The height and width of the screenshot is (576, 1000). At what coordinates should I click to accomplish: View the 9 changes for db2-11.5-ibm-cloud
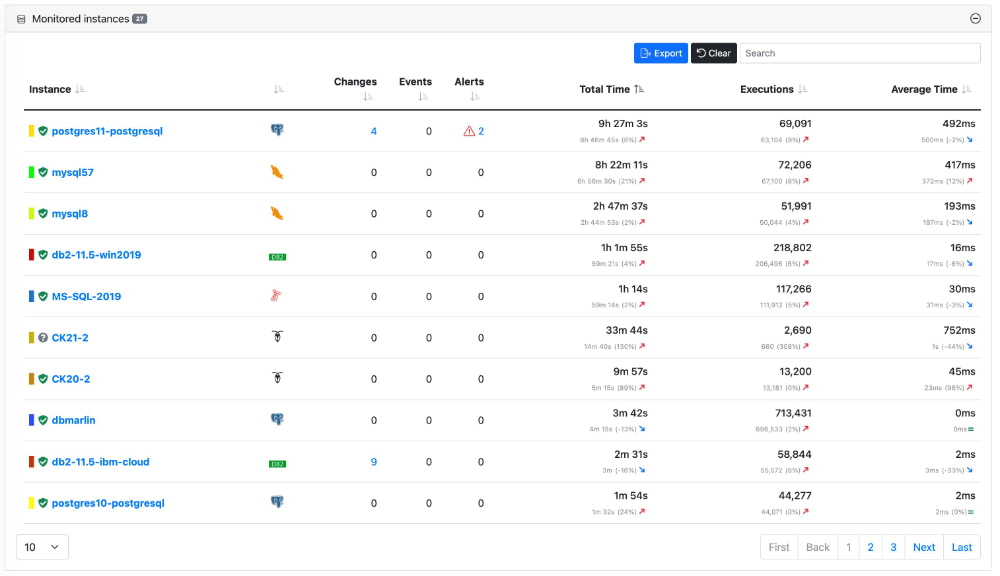[x=374, y=462]
